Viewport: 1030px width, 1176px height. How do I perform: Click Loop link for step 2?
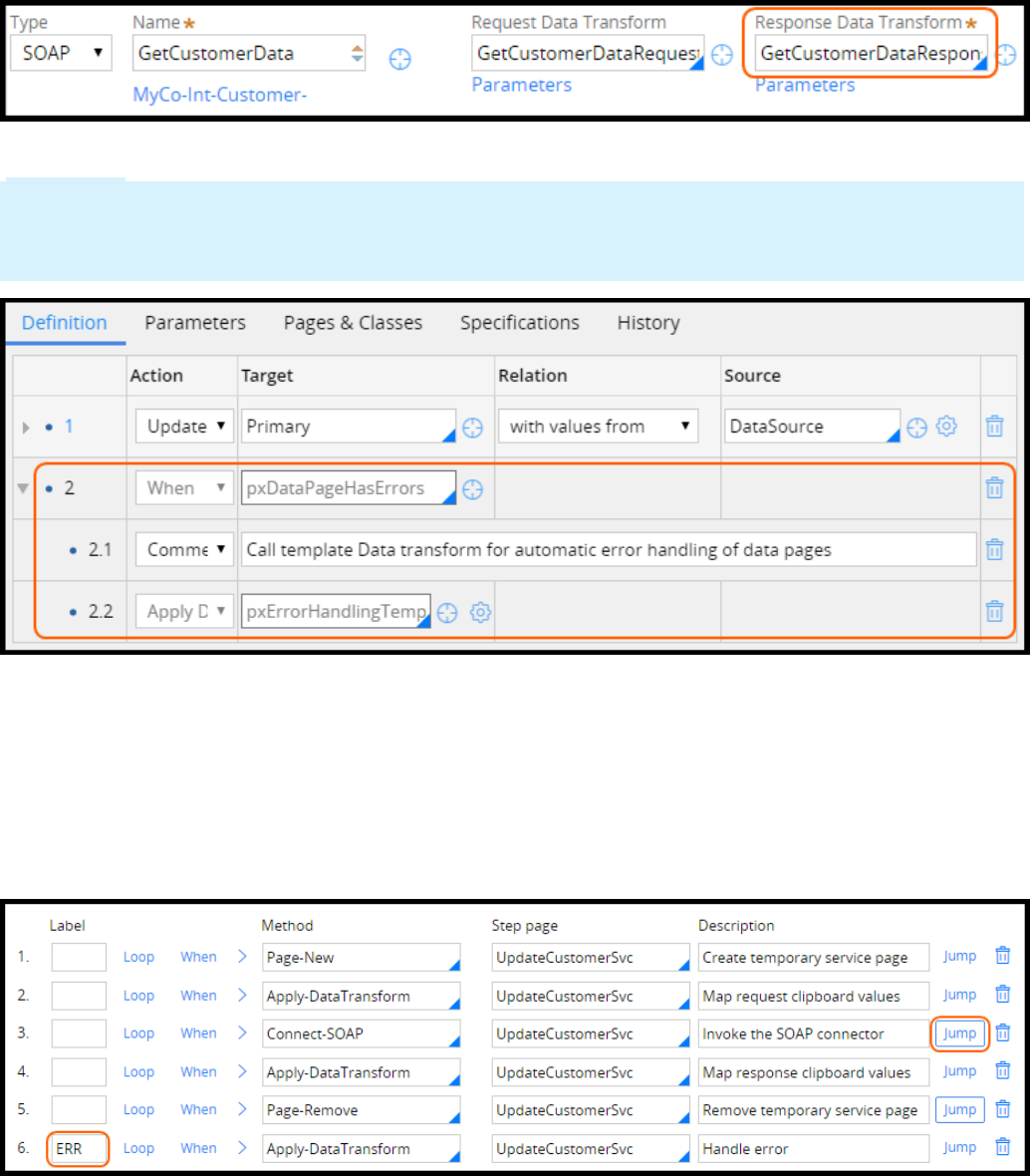138,996
